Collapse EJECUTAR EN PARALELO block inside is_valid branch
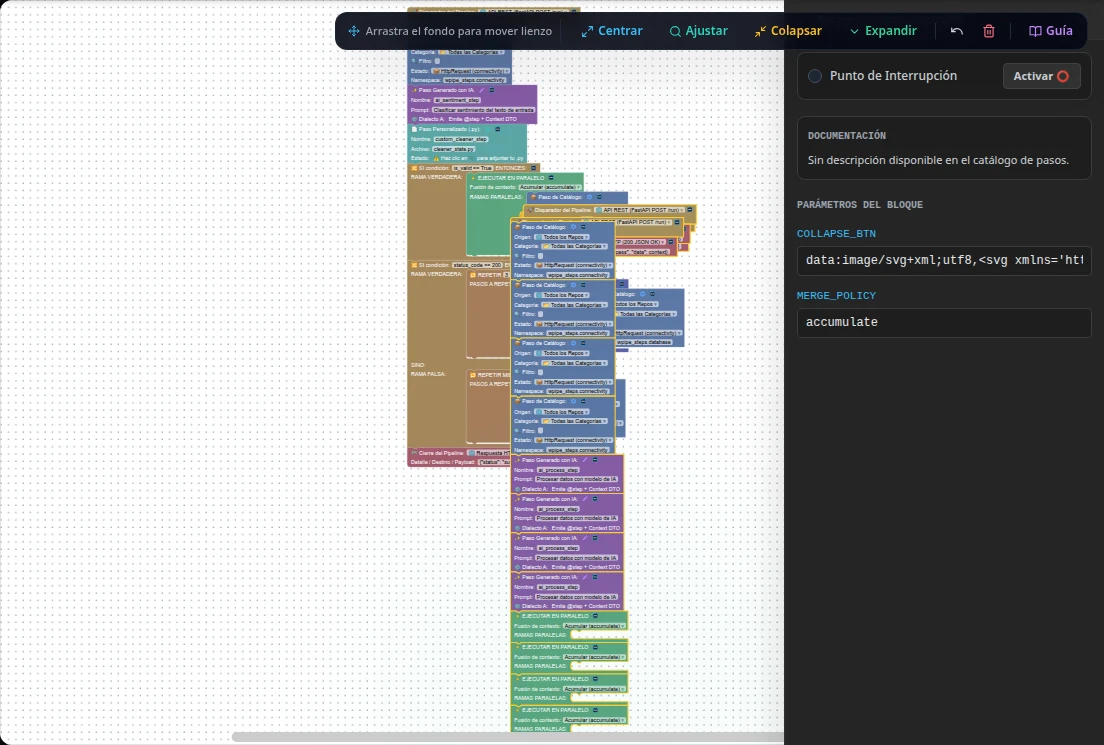Viewport: 1104px width, 745px height. (551, 177)
